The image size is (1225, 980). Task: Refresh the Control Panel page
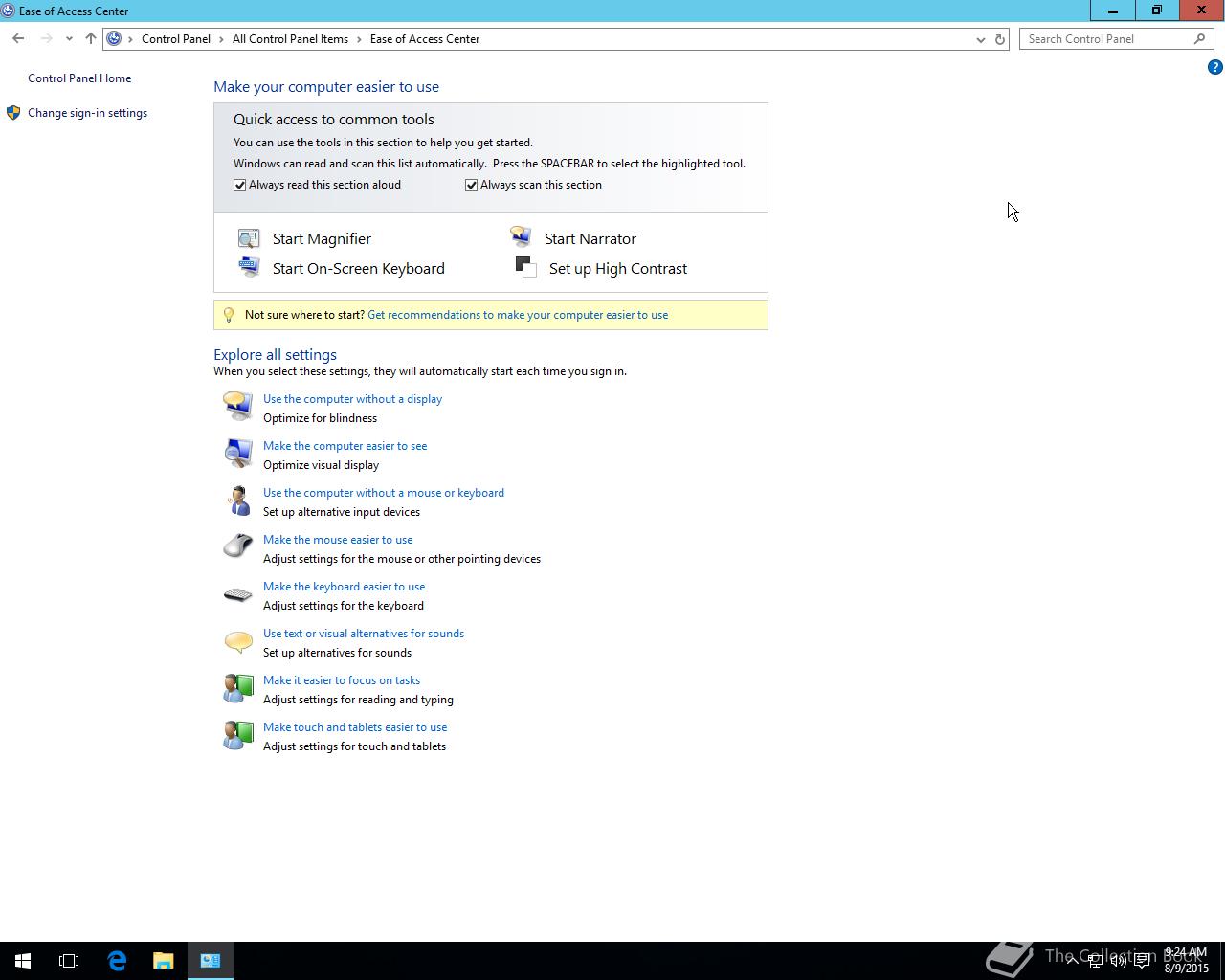(x=1000, y=39)
